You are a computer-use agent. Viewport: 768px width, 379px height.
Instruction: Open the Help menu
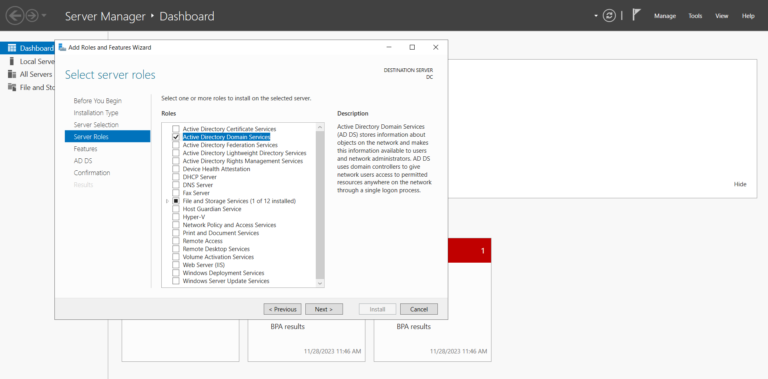[x=748, y=16]
